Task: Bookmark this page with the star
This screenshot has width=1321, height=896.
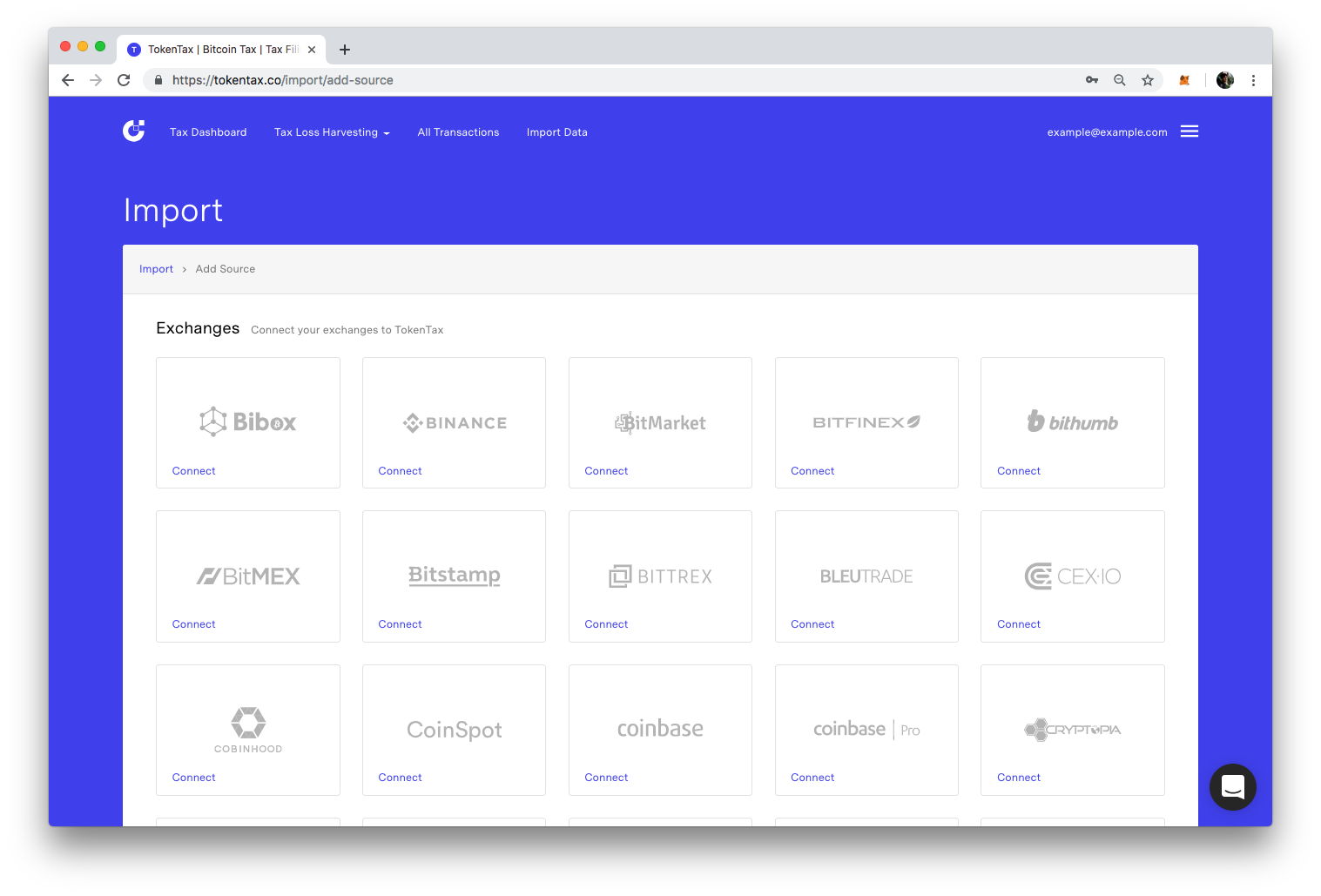Action: (x=1148, y=80)
